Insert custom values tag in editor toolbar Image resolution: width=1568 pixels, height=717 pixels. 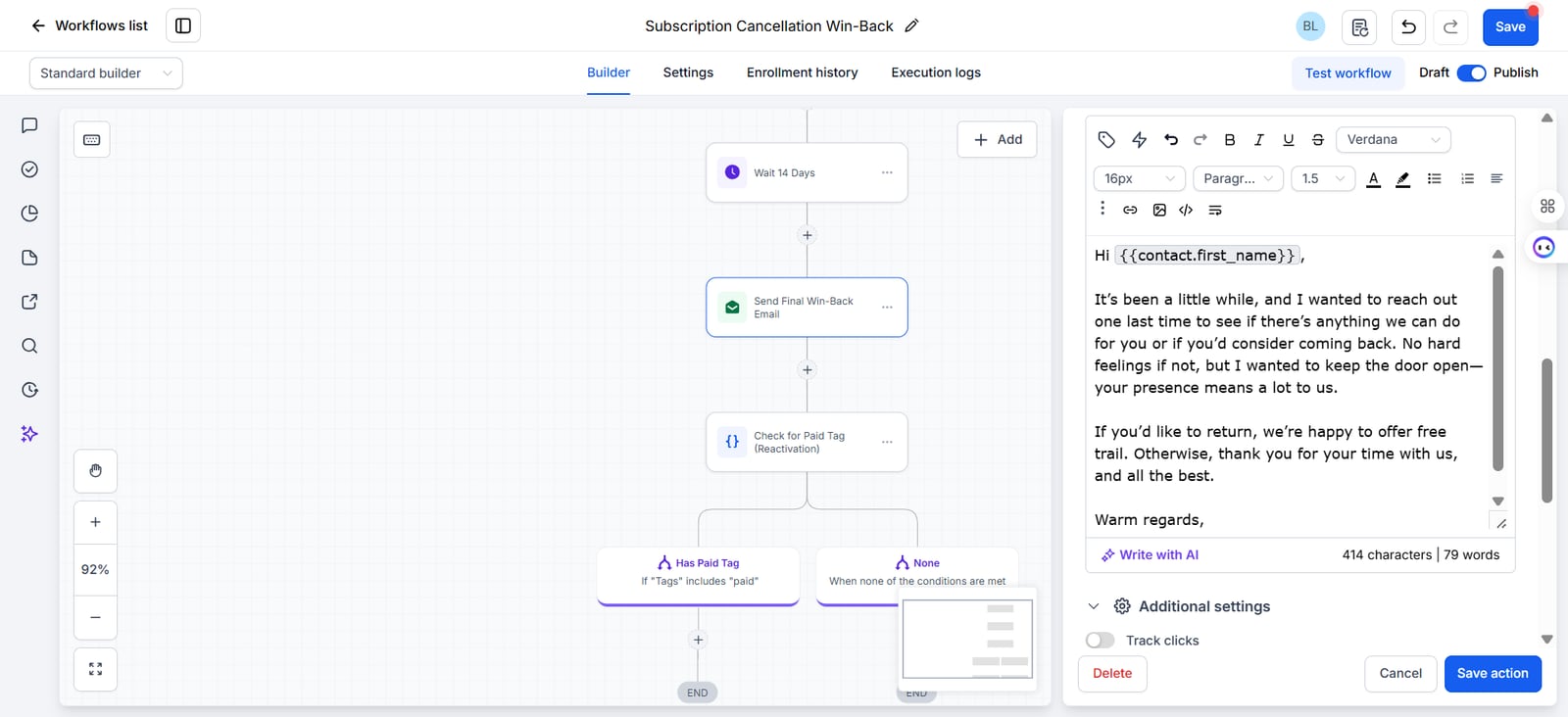tap(1106, 140)
